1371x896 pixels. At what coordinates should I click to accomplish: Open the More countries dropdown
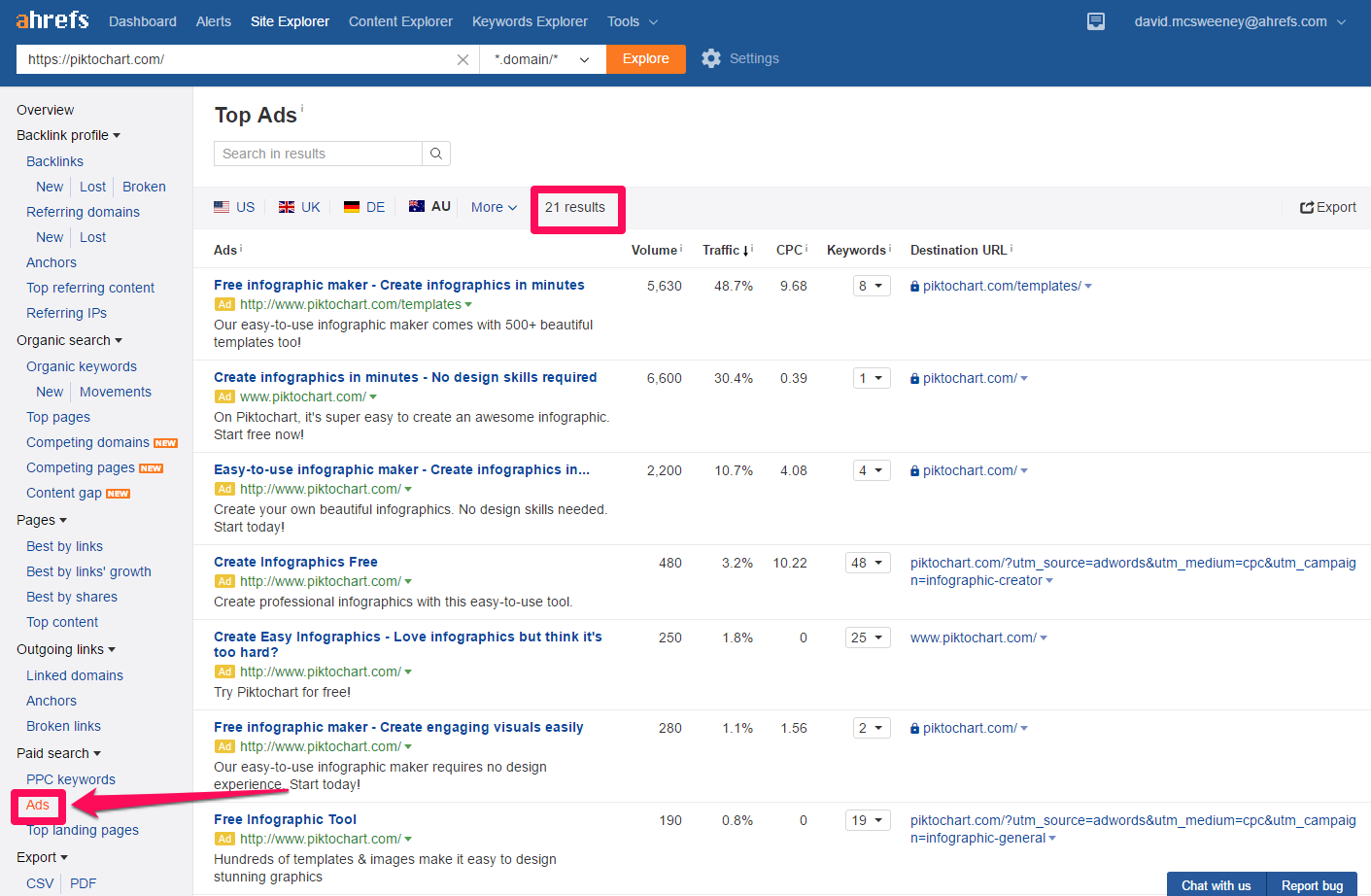pyautogui.click(x=494, y=207)
